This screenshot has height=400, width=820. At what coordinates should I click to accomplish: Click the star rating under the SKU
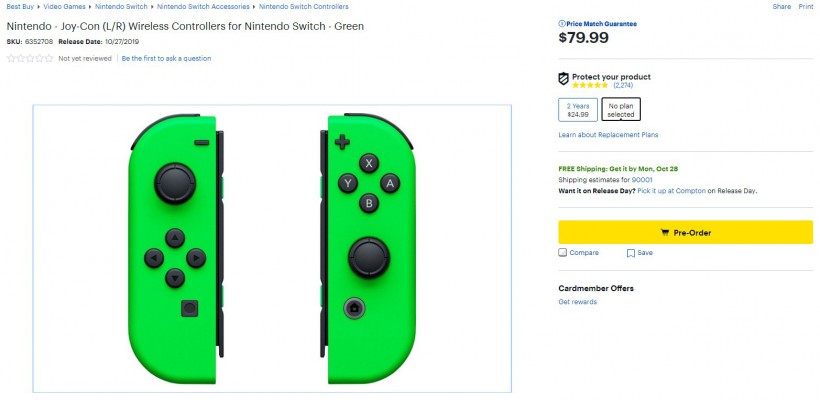[x=30, y=59]
